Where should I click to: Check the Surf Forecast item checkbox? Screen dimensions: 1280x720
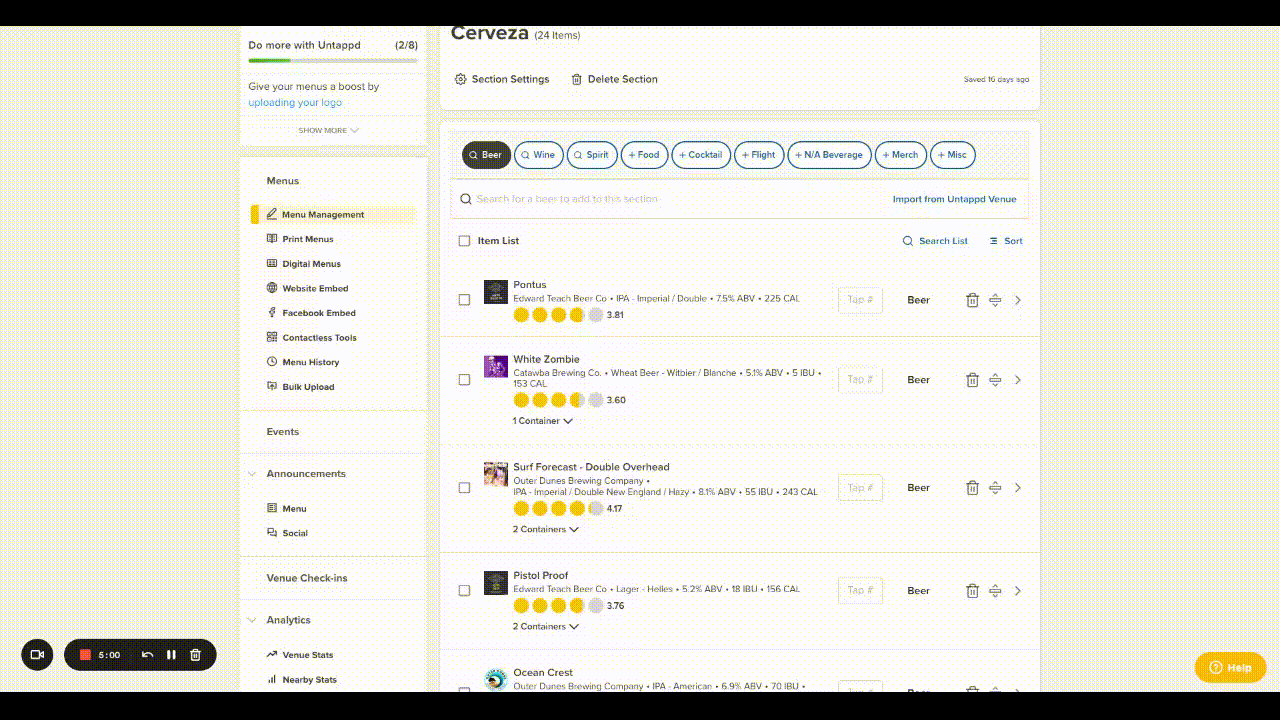coord(464,488)
